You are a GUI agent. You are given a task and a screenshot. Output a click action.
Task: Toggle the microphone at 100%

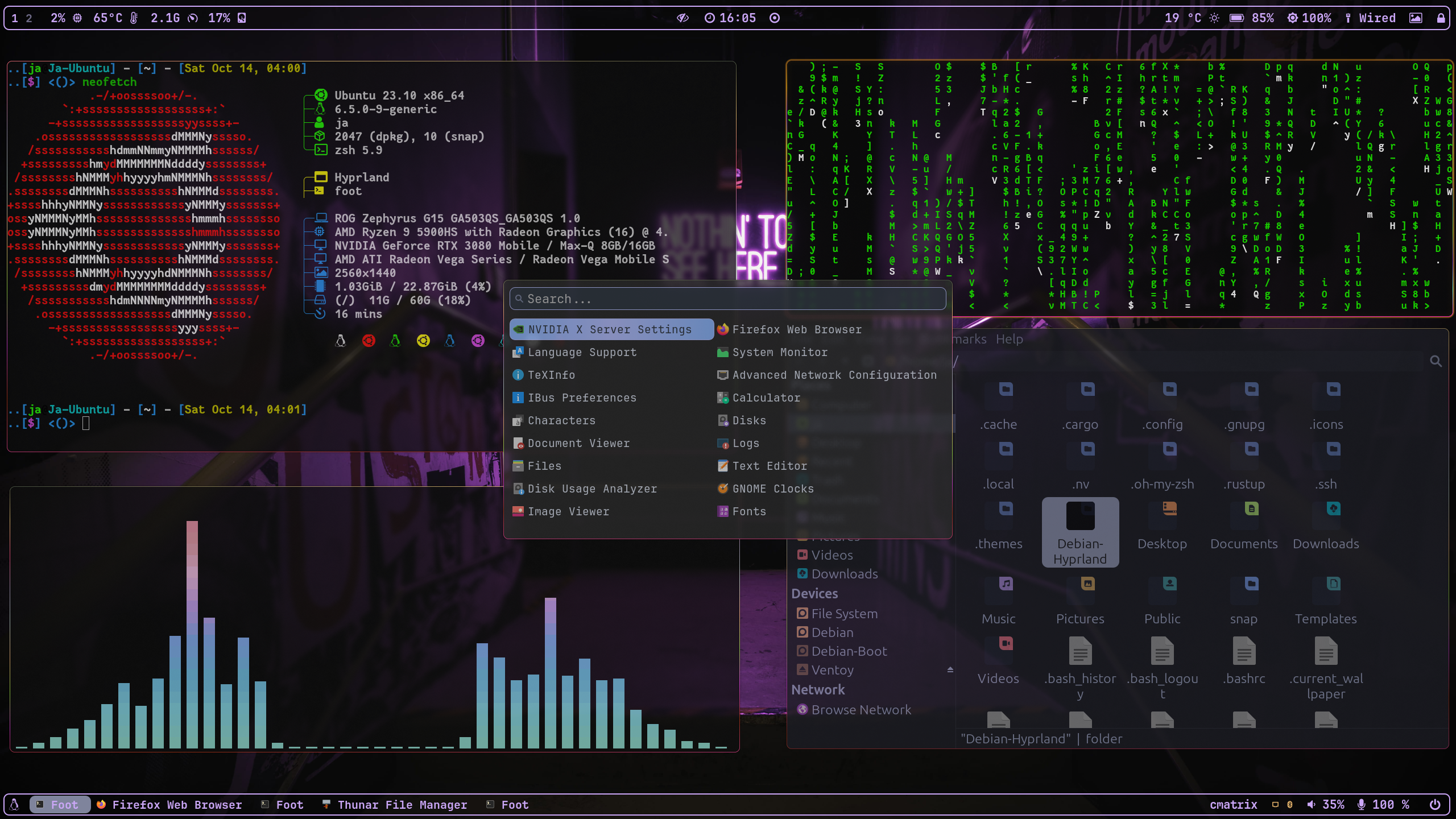point(1383,804)
